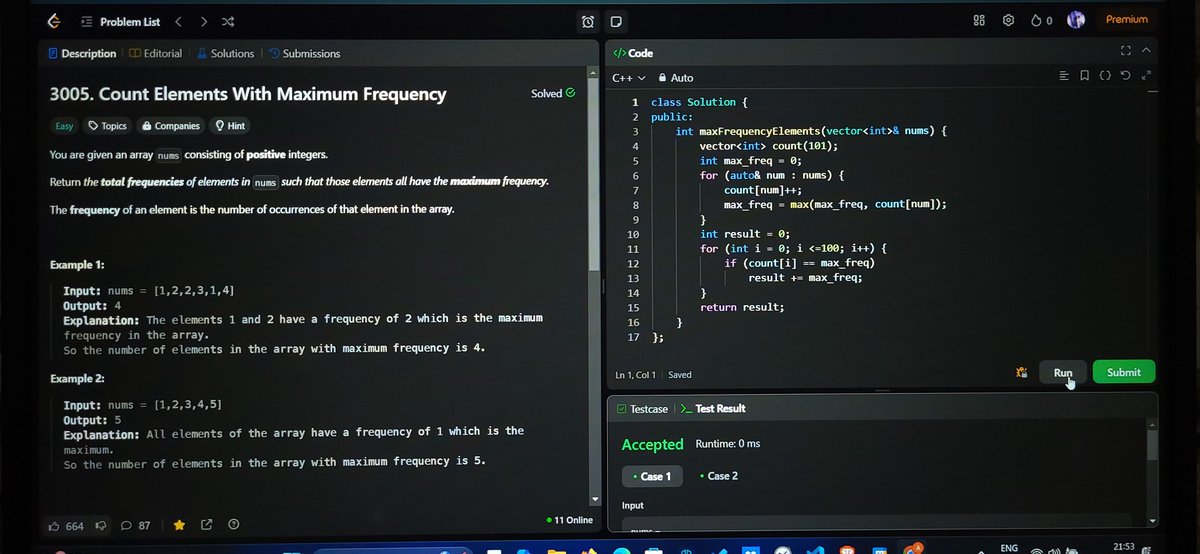Select Case 2 result

(719, 476)
